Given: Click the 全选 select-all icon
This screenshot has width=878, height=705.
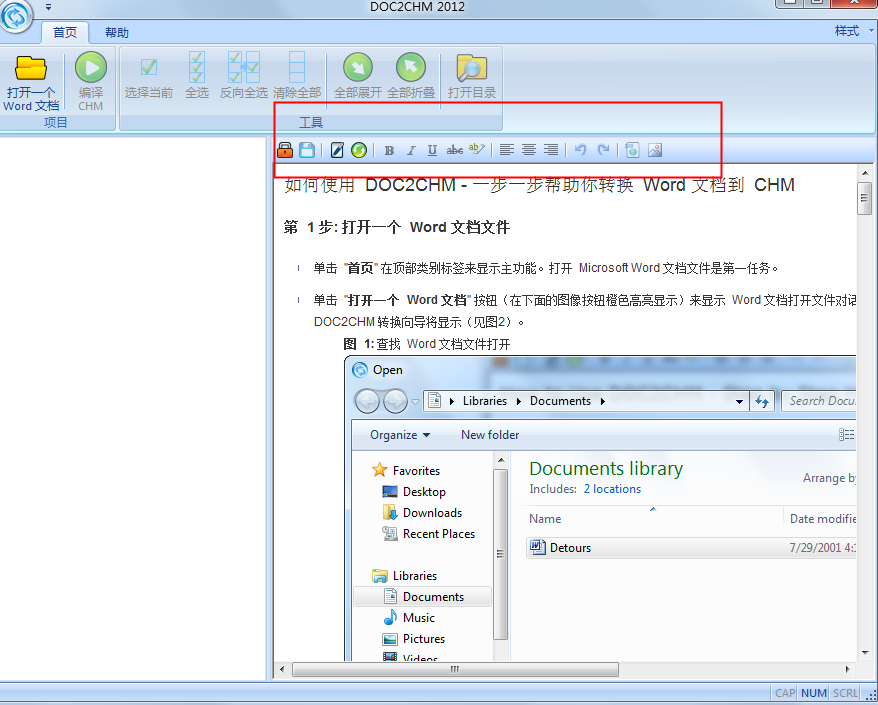Looking at the screenshot, I should (197, 67).
